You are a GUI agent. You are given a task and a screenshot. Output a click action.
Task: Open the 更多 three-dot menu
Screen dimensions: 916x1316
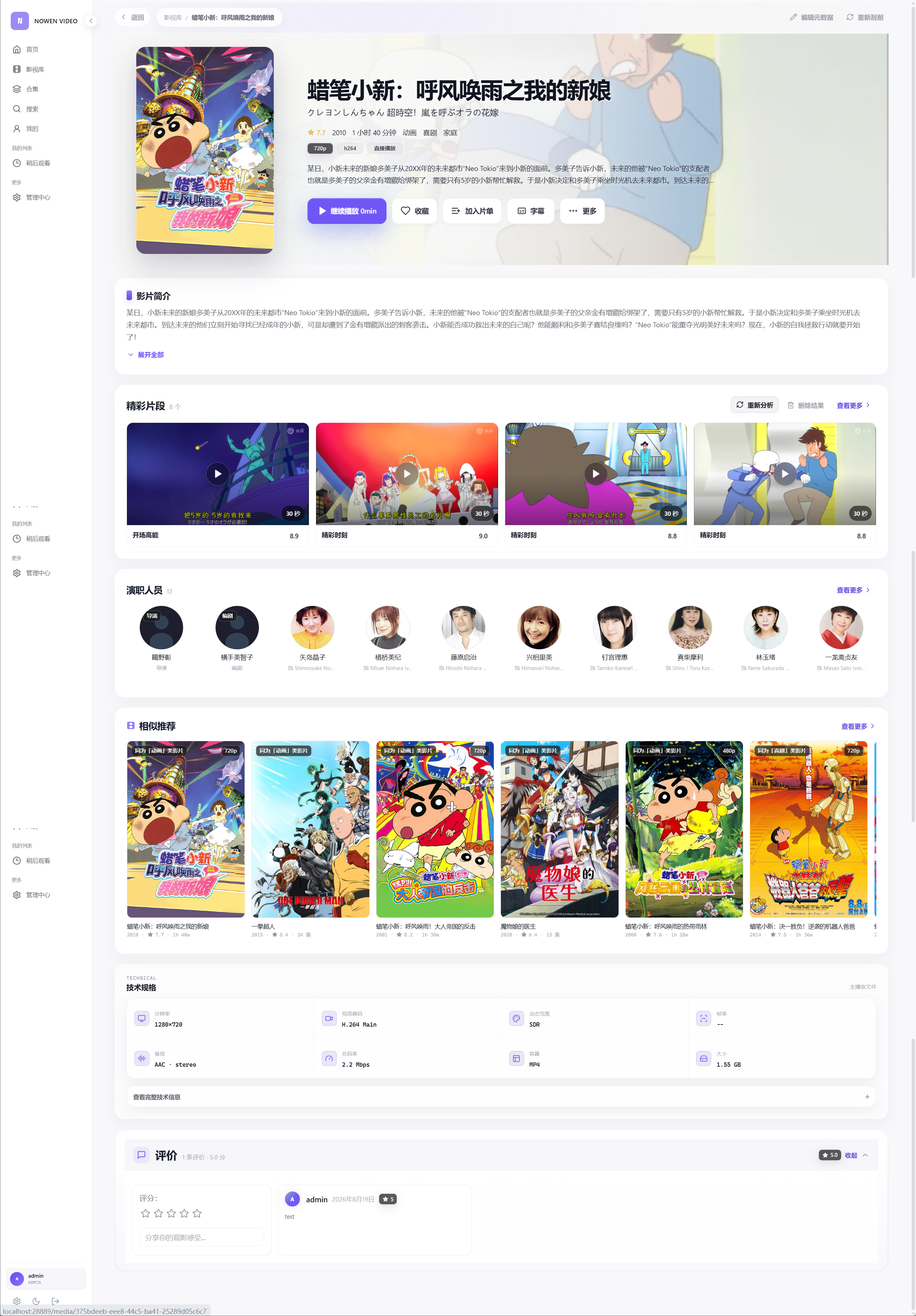coord(582,211)
